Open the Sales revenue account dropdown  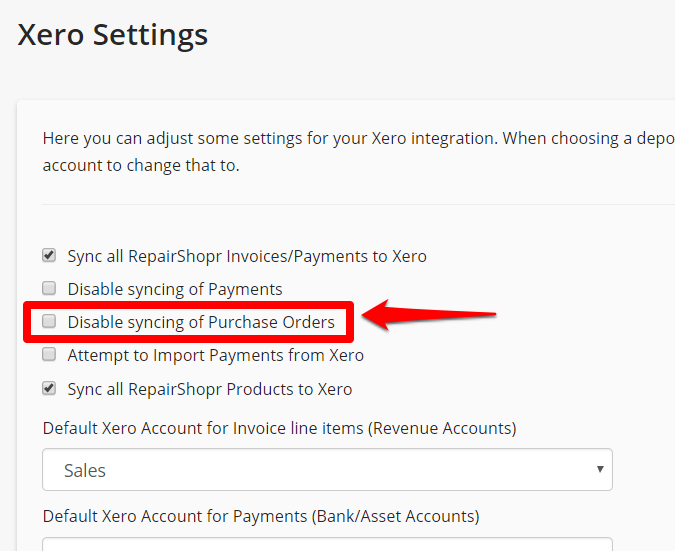(327, 470)
